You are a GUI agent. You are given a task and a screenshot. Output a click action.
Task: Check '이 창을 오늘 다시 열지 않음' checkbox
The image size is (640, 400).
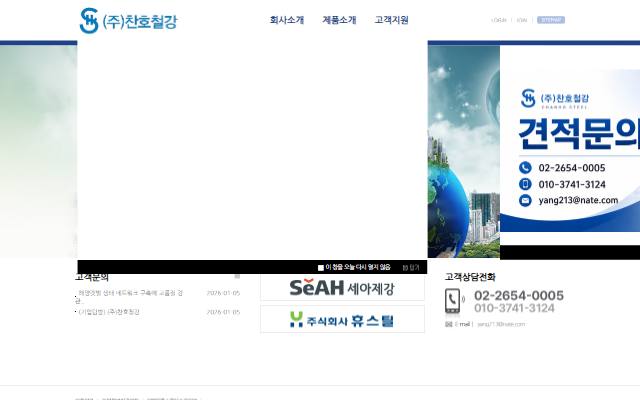320,268
